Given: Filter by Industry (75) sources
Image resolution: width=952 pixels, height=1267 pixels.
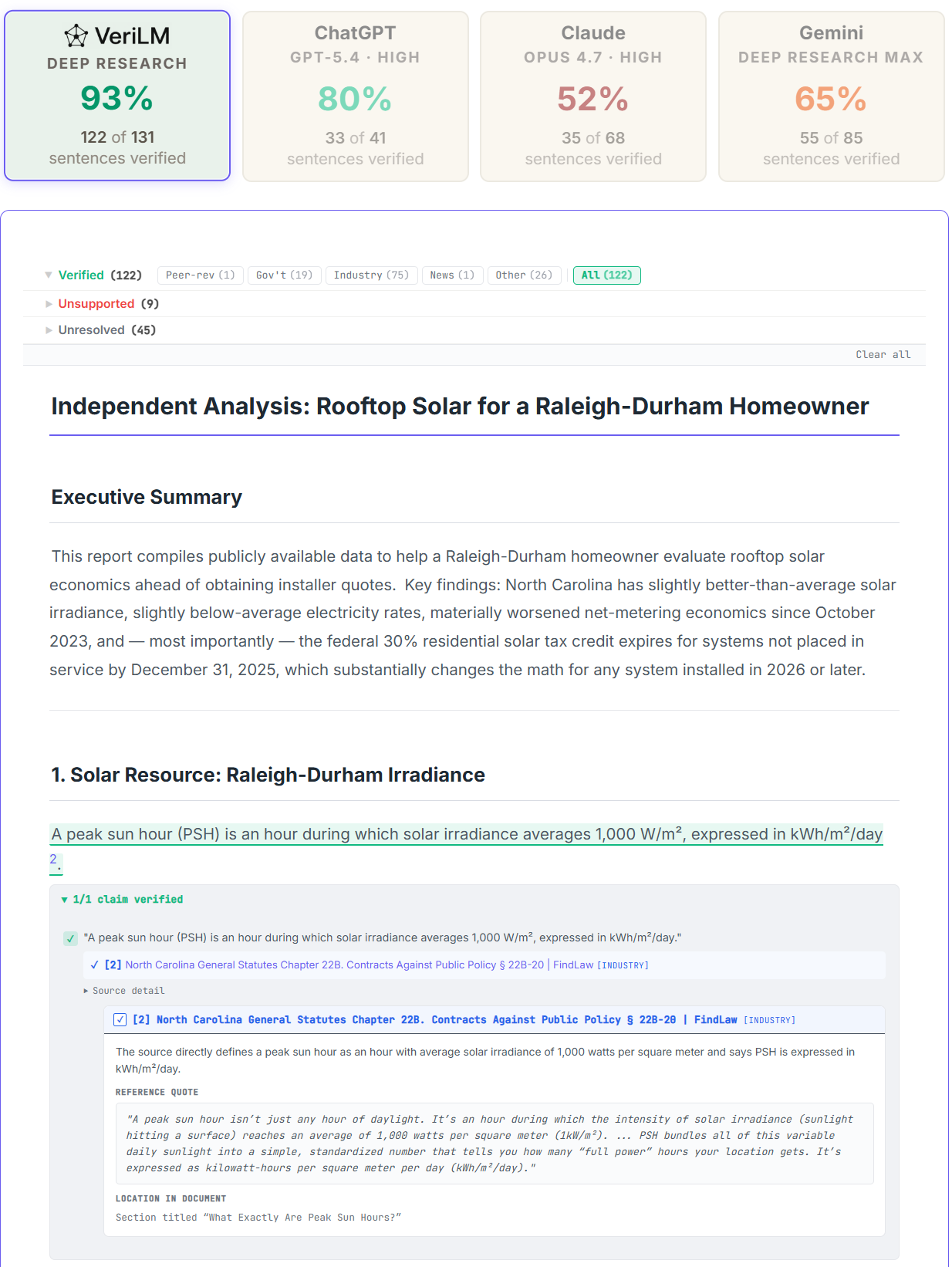Looking at the screenshot, I should [x=372, y=275].
